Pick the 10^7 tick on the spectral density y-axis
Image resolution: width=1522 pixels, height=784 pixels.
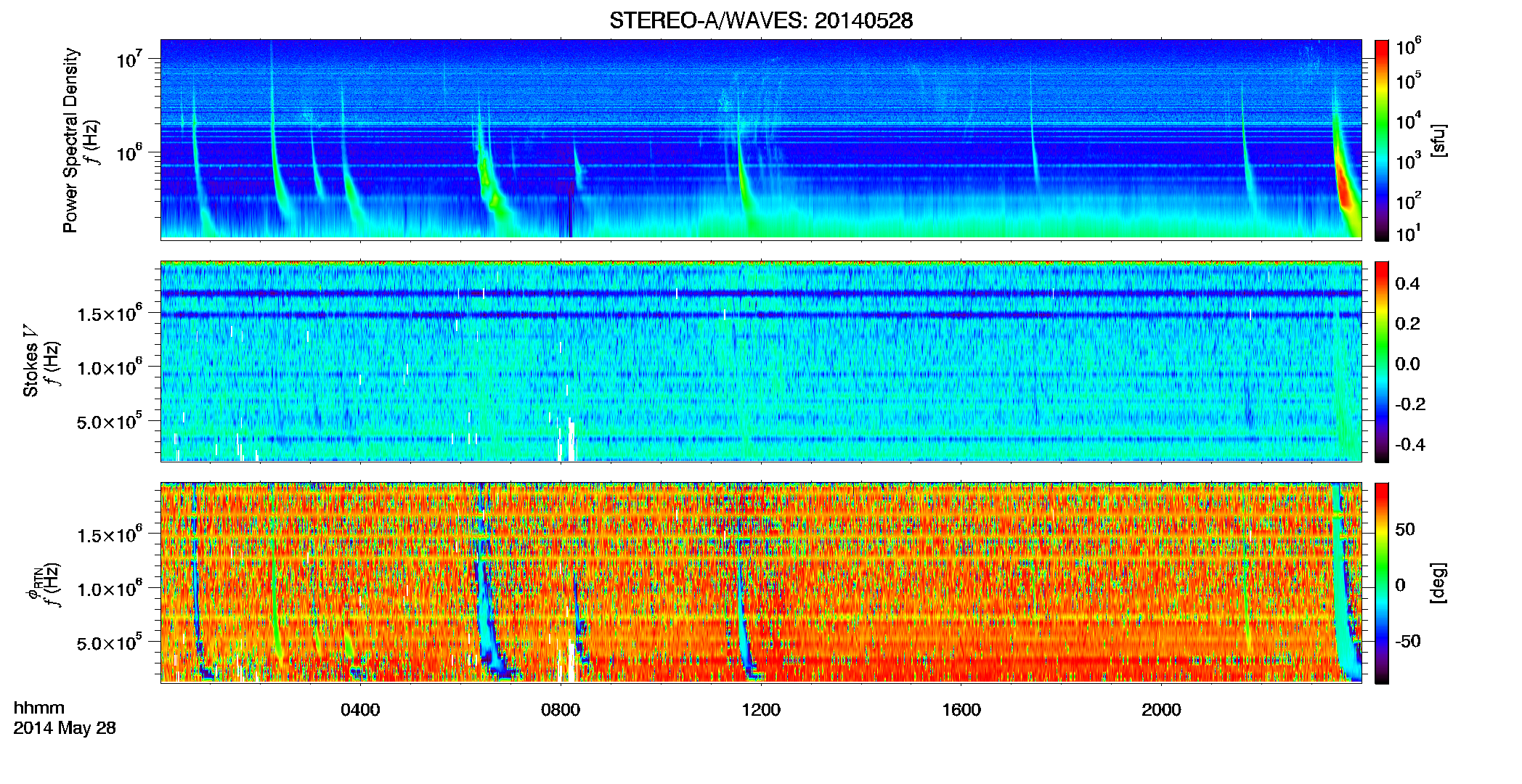tap(128, 59)
